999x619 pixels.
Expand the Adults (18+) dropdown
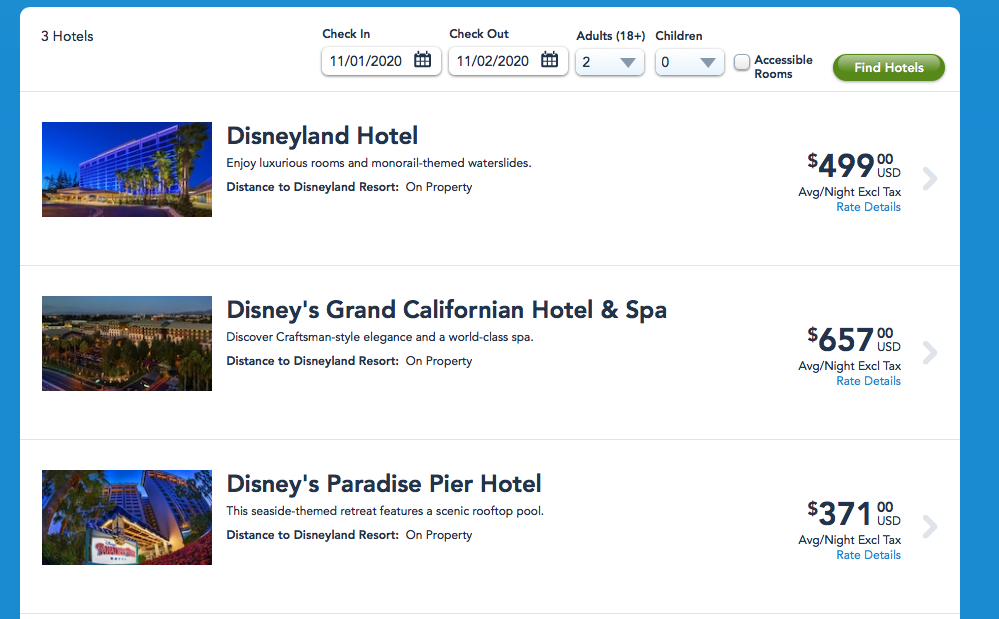610,62
